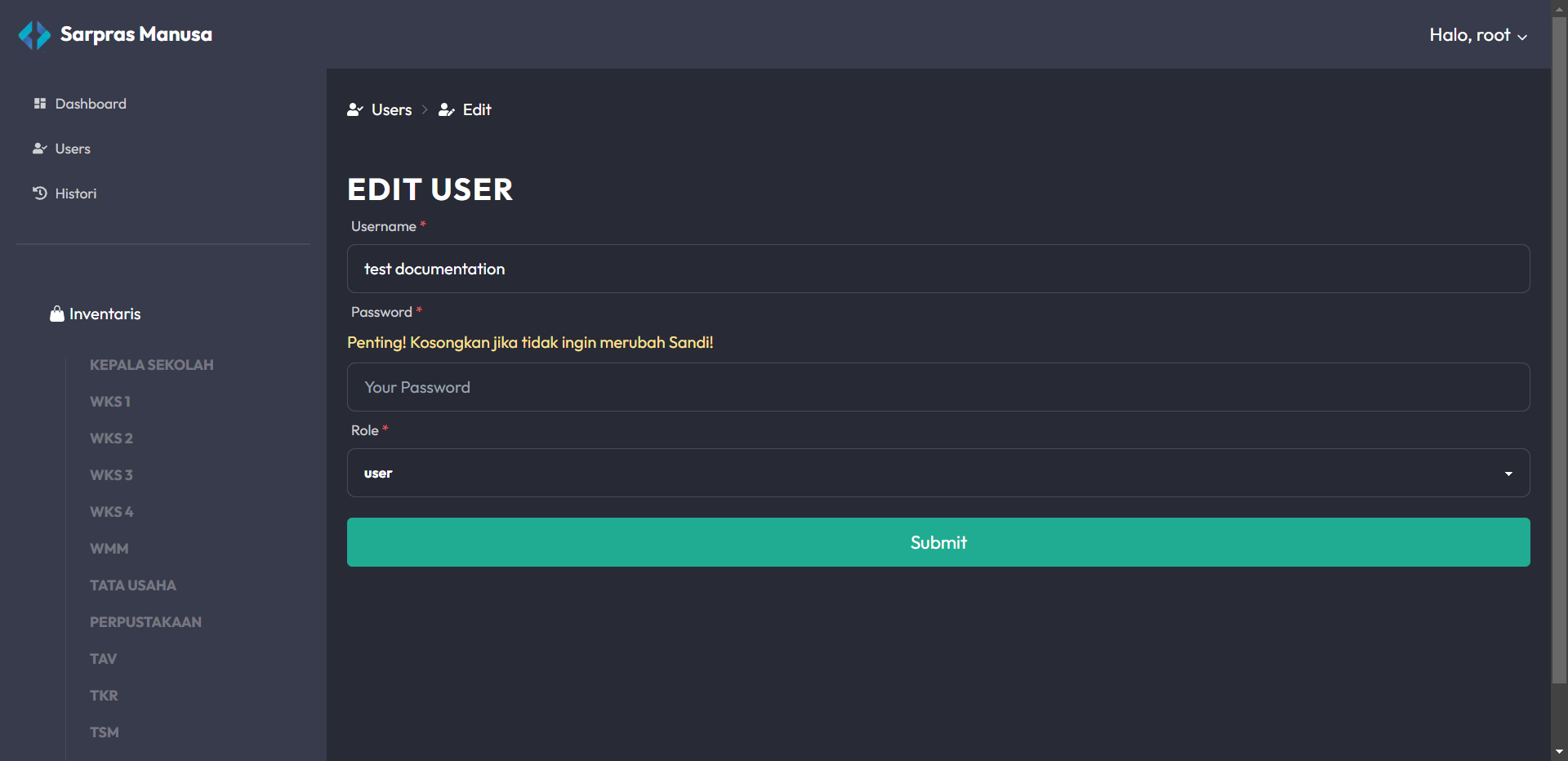Open Users page from sidebar

(73, 149)
